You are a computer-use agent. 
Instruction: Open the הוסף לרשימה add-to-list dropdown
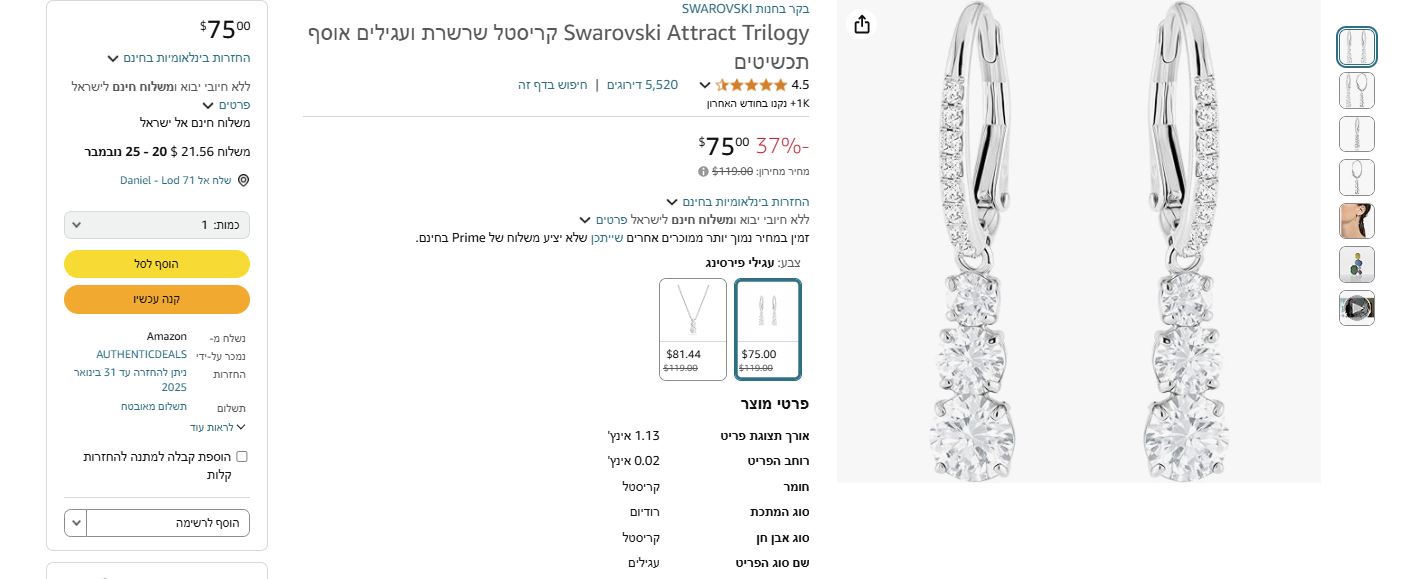tap(156, 522)
